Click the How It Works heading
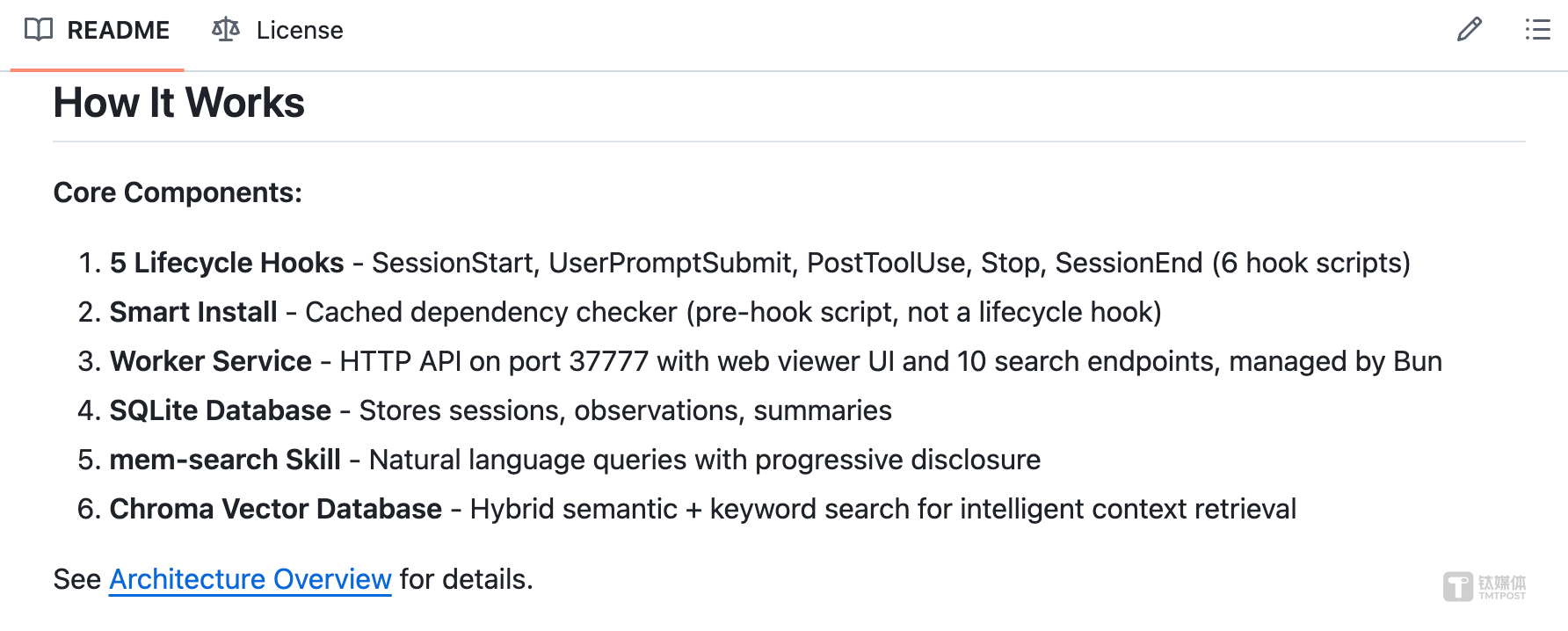Image resolution: width=1568 pixels, height=631 pixels. pyautogui.click(x=179, y=103)
